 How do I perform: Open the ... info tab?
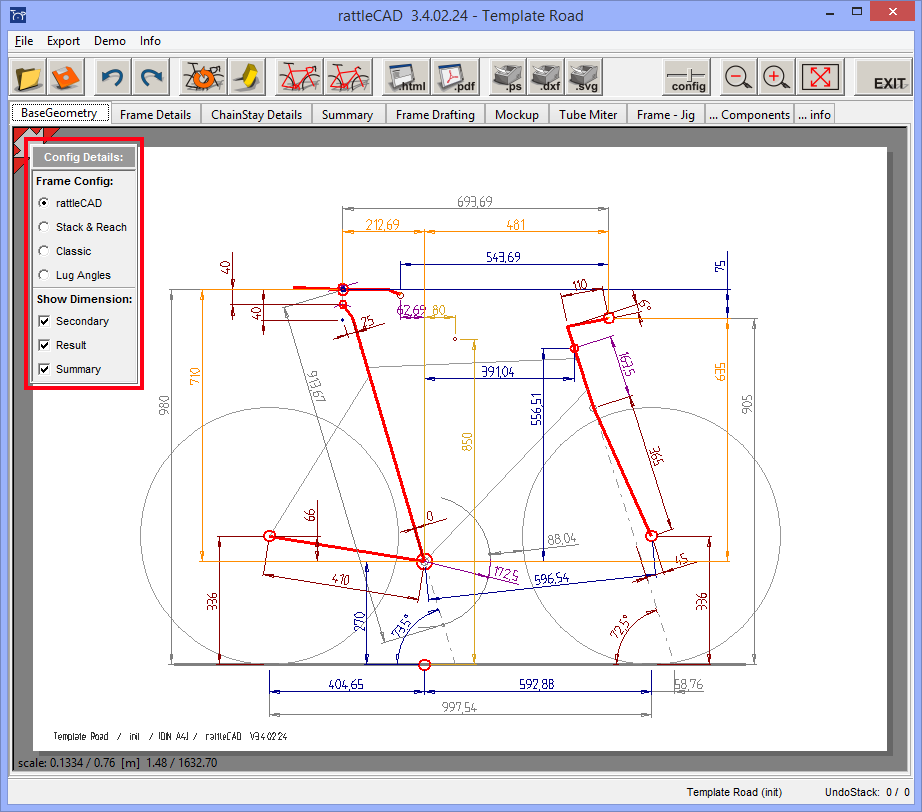point(814,115)
